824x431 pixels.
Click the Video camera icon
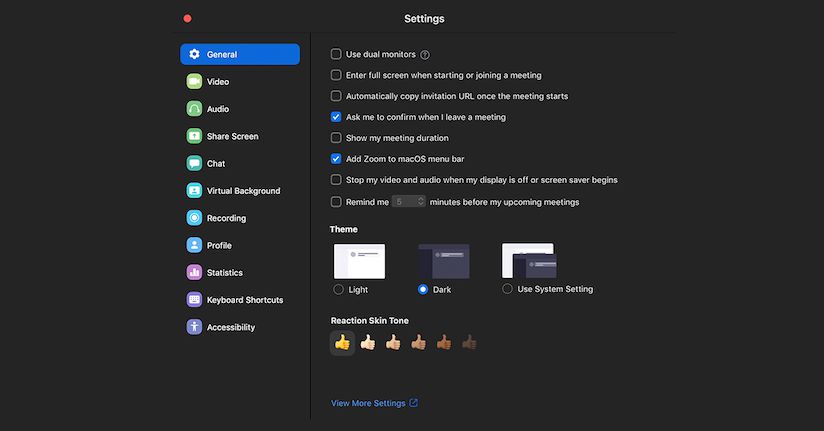[194, 81]
